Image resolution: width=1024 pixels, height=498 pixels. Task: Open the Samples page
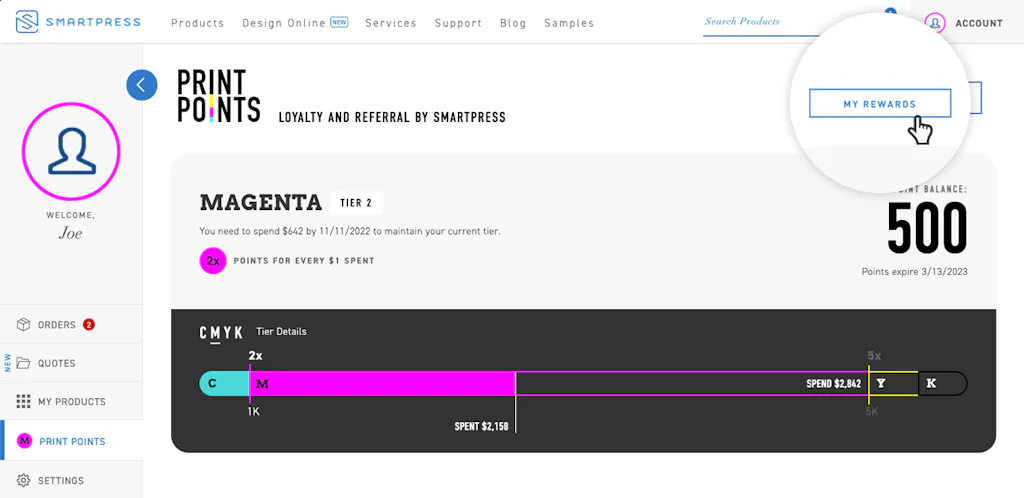pos(569,23)
